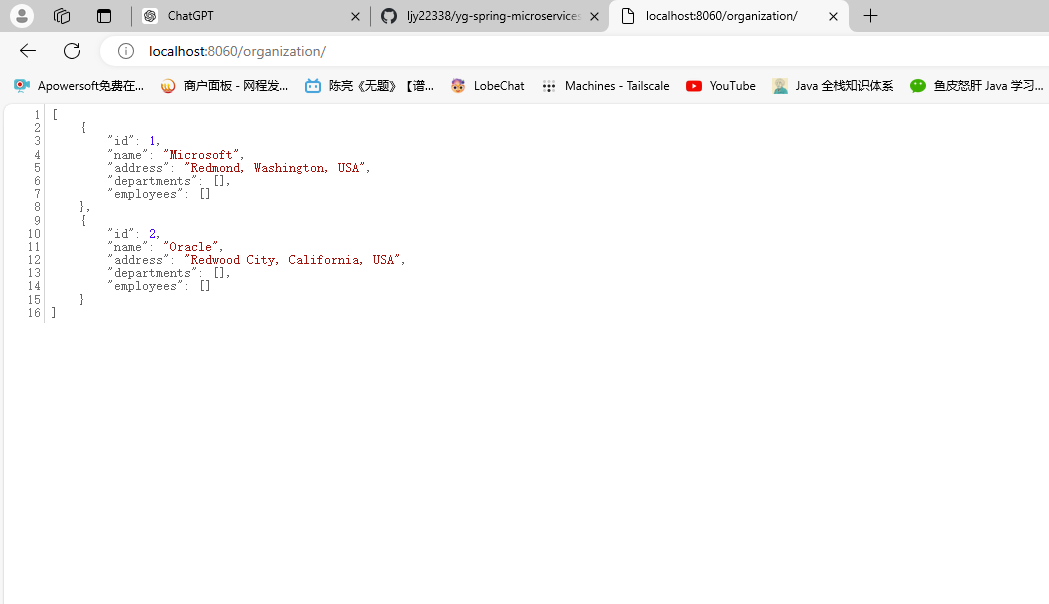The height and width of the screenshot is (604, 1049).
Task: Click the "Redmond, Washington, USA" address value
Action: pyautogui.click(x=274, y=168)
